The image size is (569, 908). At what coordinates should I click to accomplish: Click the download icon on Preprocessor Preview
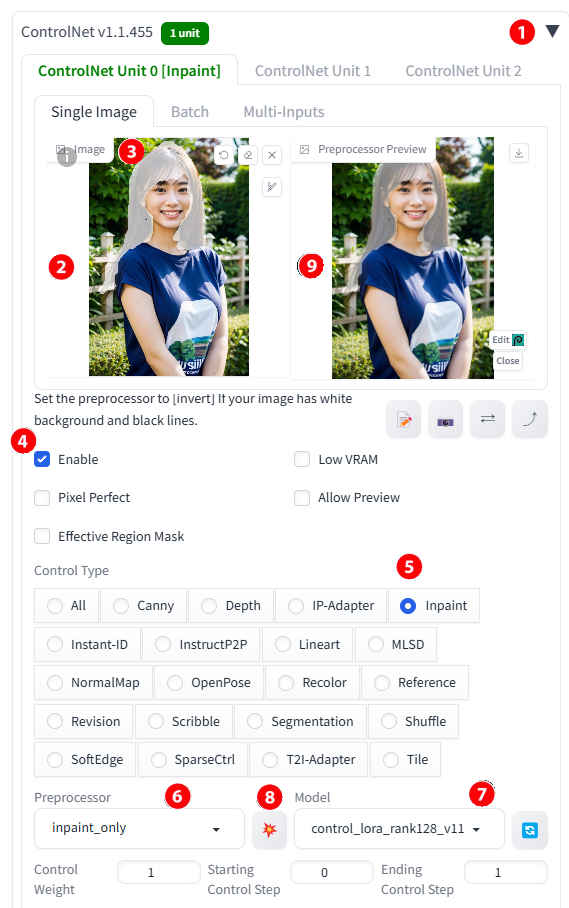(x=519, y=153)
